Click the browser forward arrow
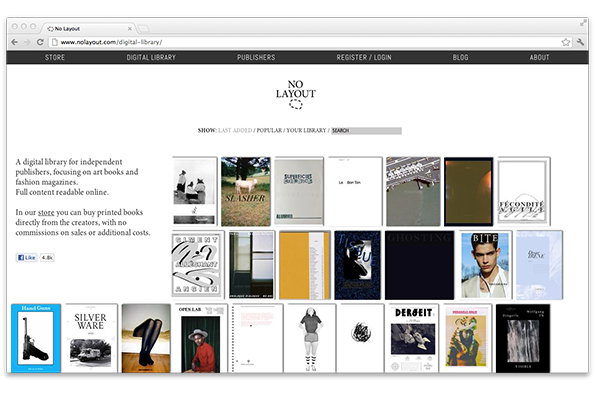The height and width of the screenshot is (395, 595). 27,42
